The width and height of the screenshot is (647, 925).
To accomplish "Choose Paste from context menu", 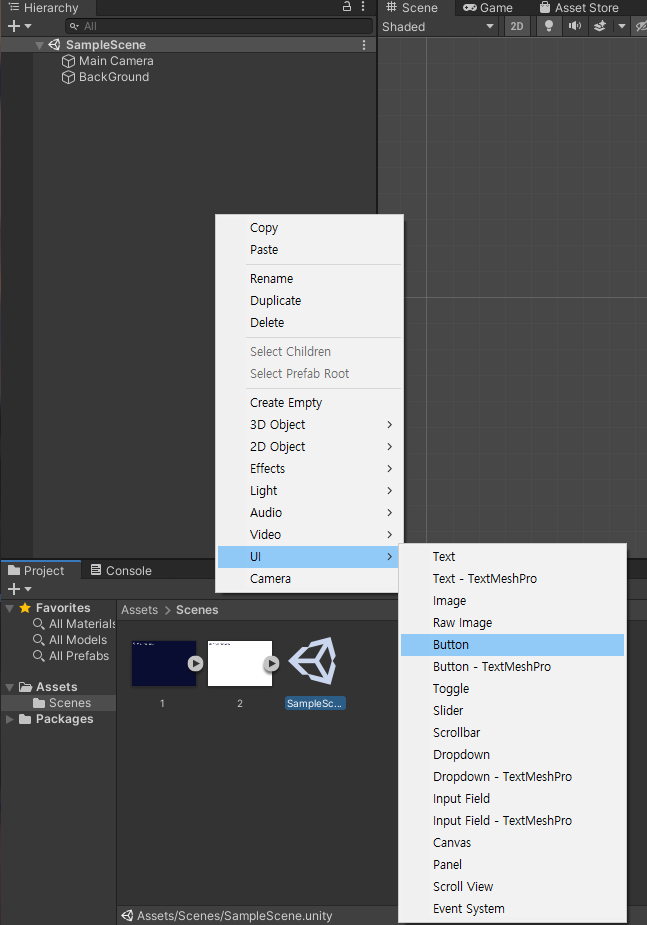I will click(x=310, y=250).
